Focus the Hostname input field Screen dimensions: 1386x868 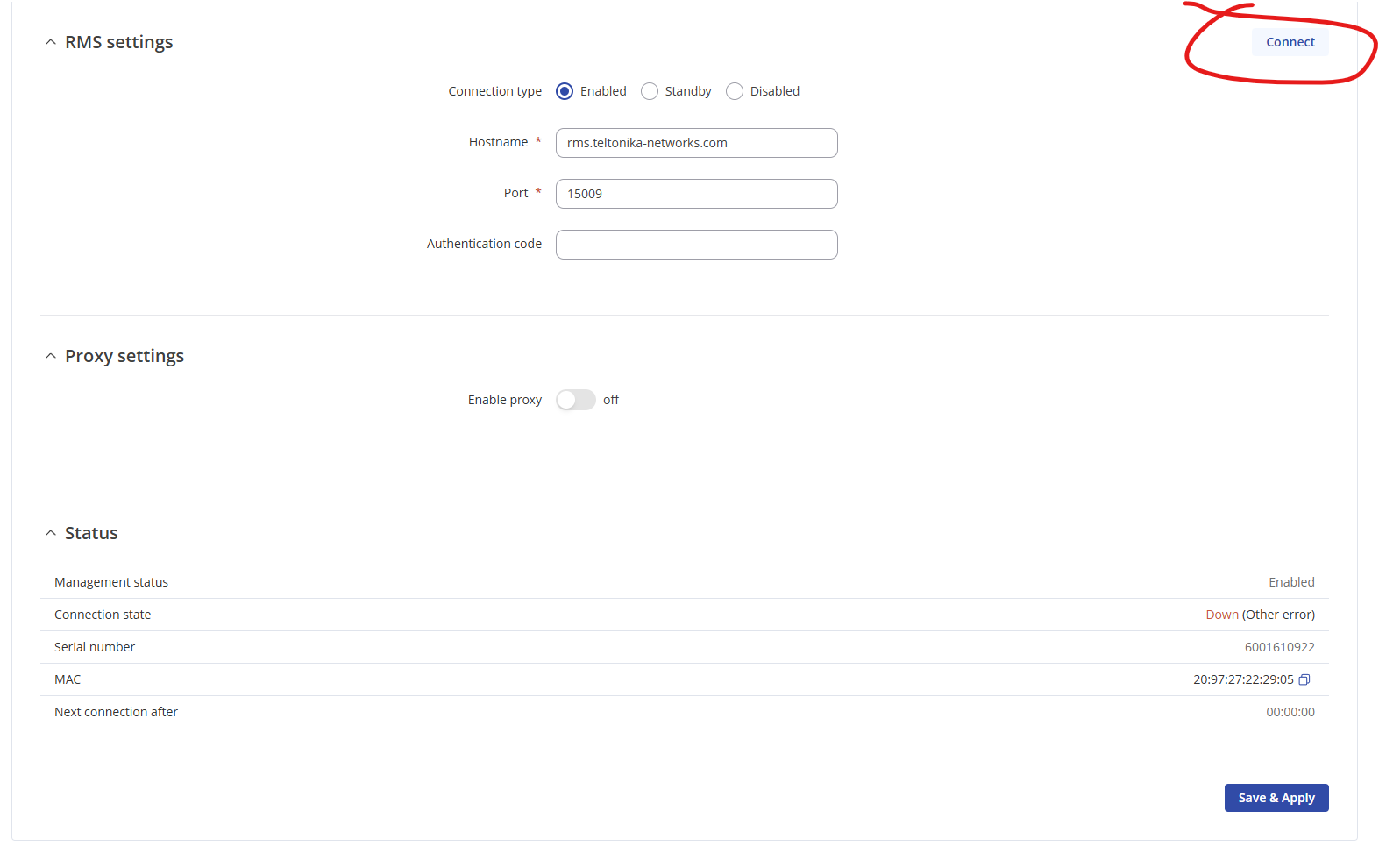coord(696,143)
